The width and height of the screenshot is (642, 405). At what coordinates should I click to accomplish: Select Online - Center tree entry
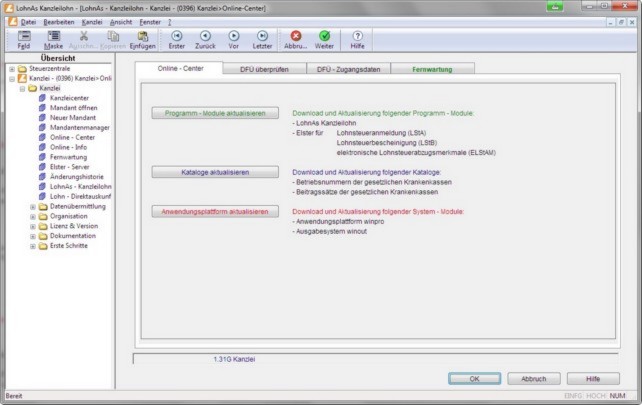(x=72, y=137)
